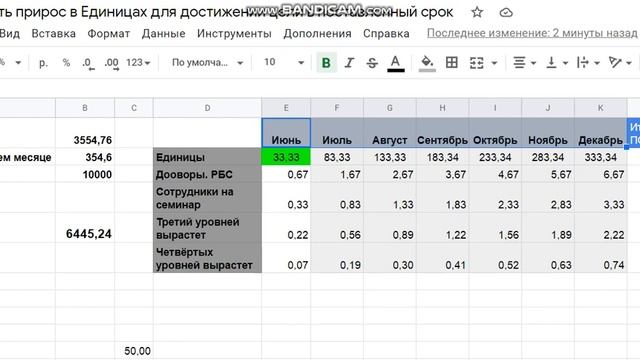Open the Данные menu
640x360 pixels.
[x=163, y=33]
